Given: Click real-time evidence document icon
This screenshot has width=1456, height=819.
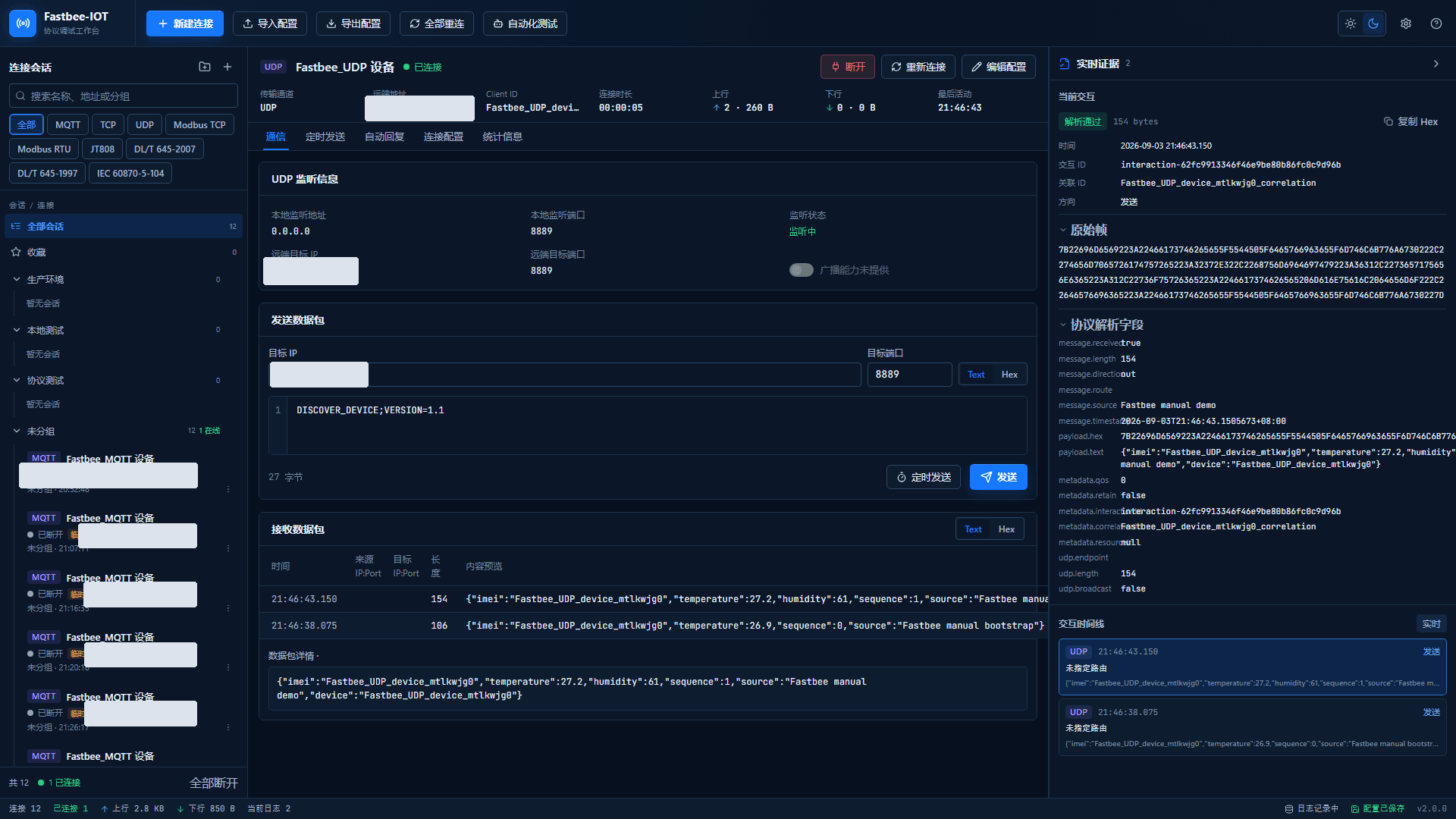Looking at the screenshot, I should pyautogui.click(x=1065, y=64).
